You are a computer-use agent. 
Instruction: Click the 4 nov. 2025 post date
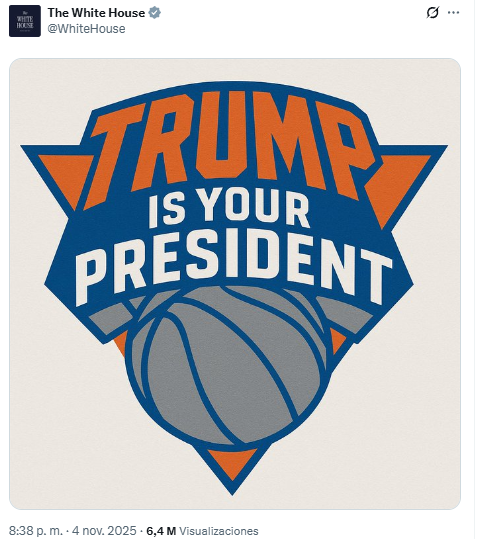point(104,530)
